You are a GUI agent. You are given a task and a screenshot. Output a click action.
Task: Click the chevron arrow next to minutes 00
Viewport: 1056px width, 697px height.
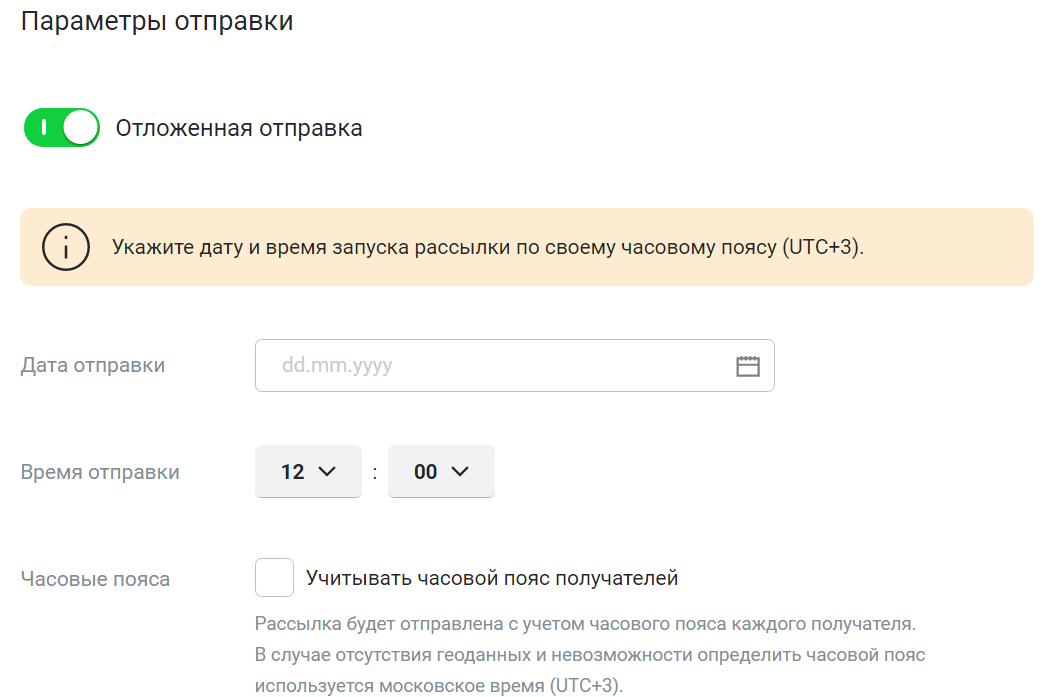click(x=460, y=472)
